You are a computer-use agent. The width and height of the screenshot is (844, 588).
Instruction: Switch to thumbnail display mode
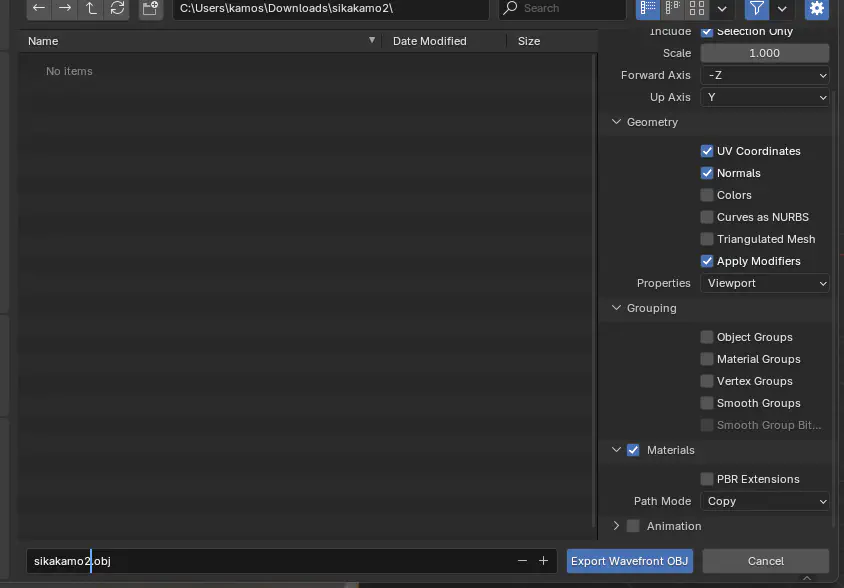[696, 10]
